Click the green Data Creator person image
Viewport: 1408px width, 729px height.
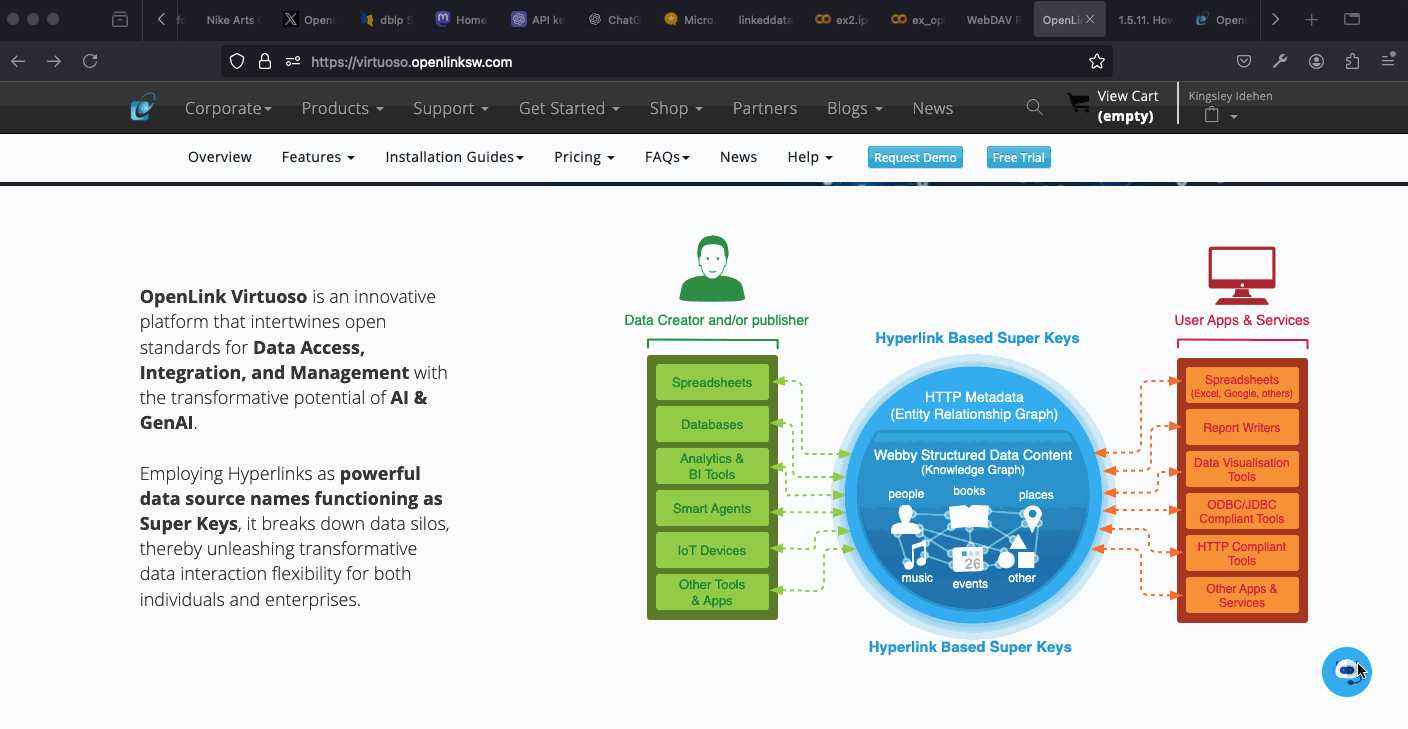712,269
